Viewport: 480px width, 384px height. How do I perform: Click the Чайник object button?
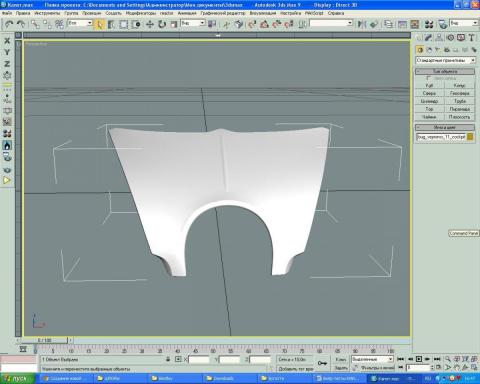click(x=429, y=117)
